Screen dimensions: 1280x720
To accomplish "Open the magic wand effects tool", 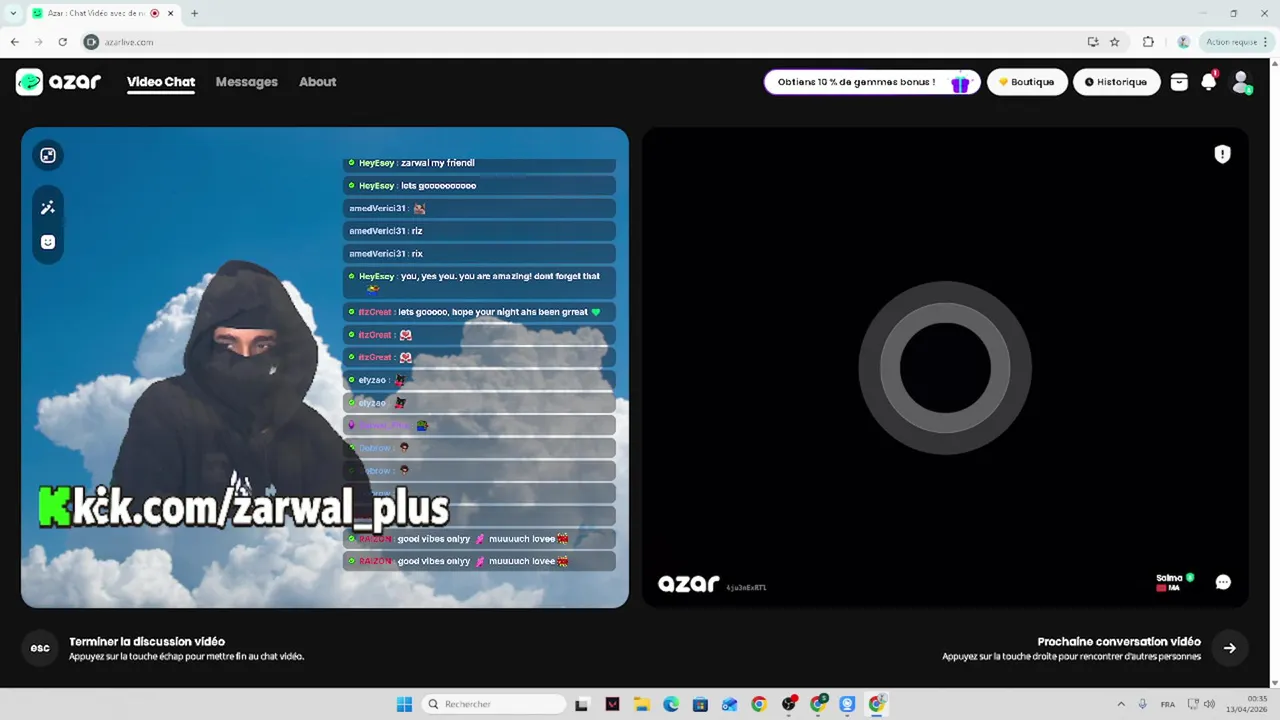I will [x=48, y=207].
